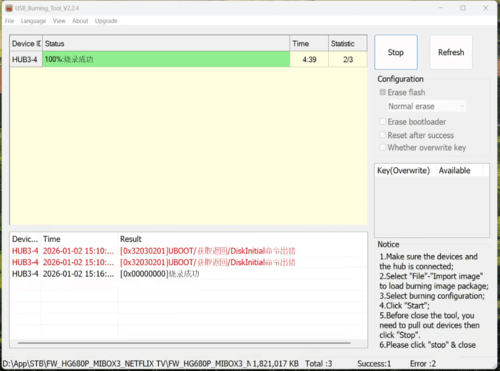Click the Statistic column header
The width and height of the screenshot is (500, 371).
348,44
